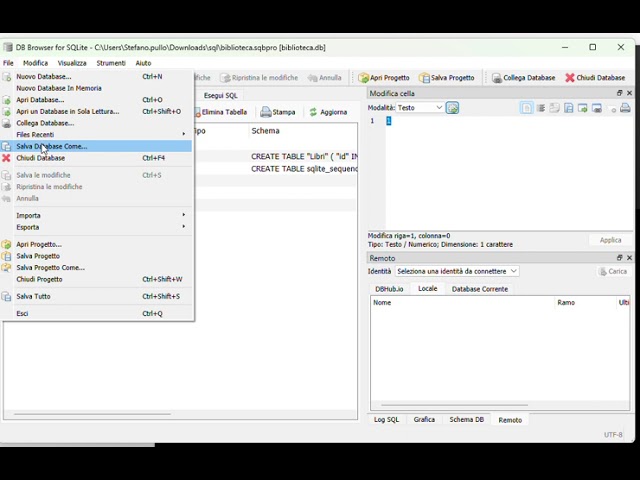640x480 pixels.
Task: Click the Collega Database toolbar button
Action: (x=524, y=78)
